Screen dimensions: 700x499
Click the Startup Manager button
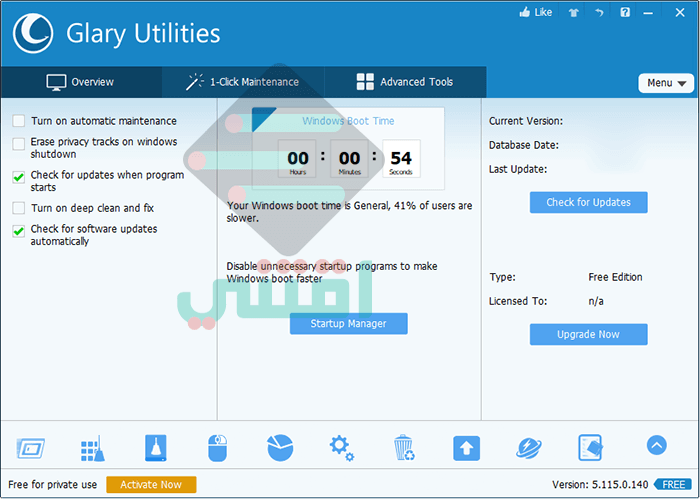[x=349, y=324]
